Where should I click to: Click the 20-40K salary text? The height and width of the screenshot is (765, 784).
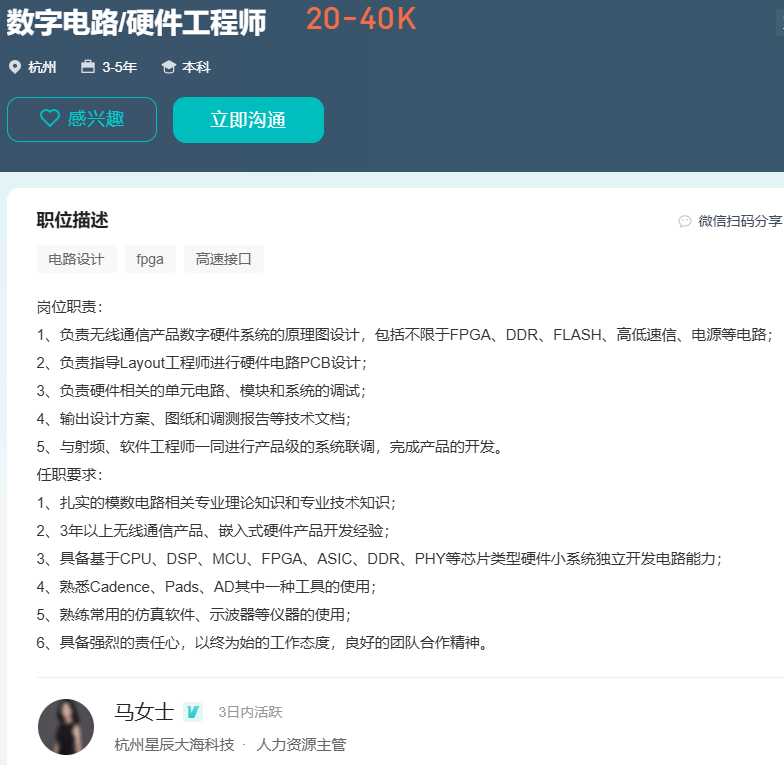pyautogui.click(x=361, y=18)
